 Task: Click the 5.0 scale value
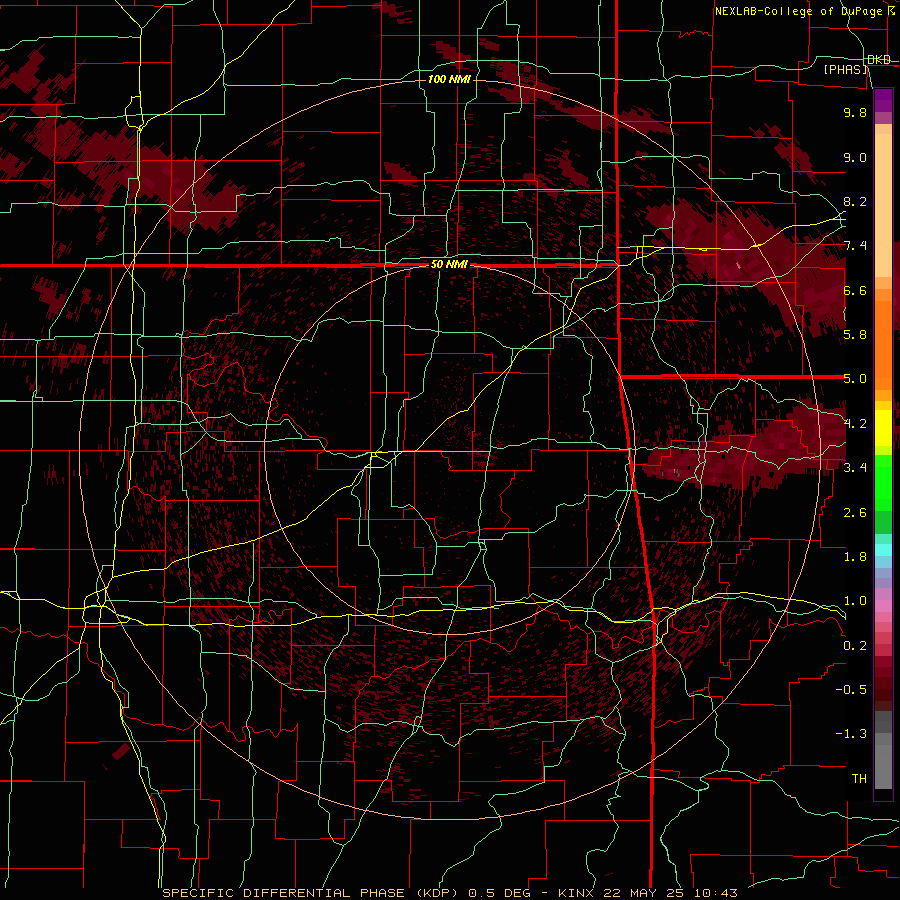[855, 379]
